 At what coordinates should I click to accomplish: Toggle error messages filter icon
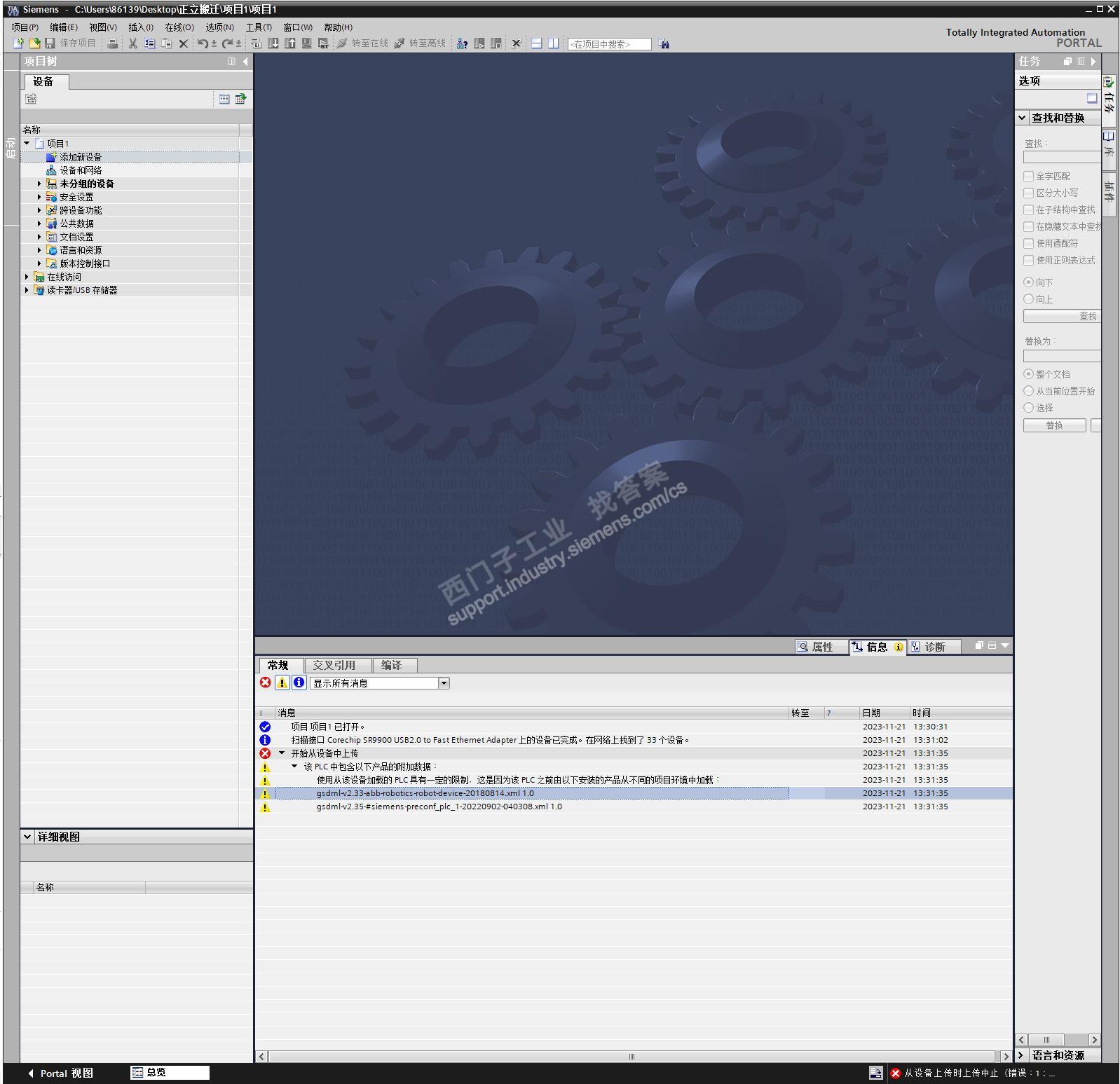[266, 682]
